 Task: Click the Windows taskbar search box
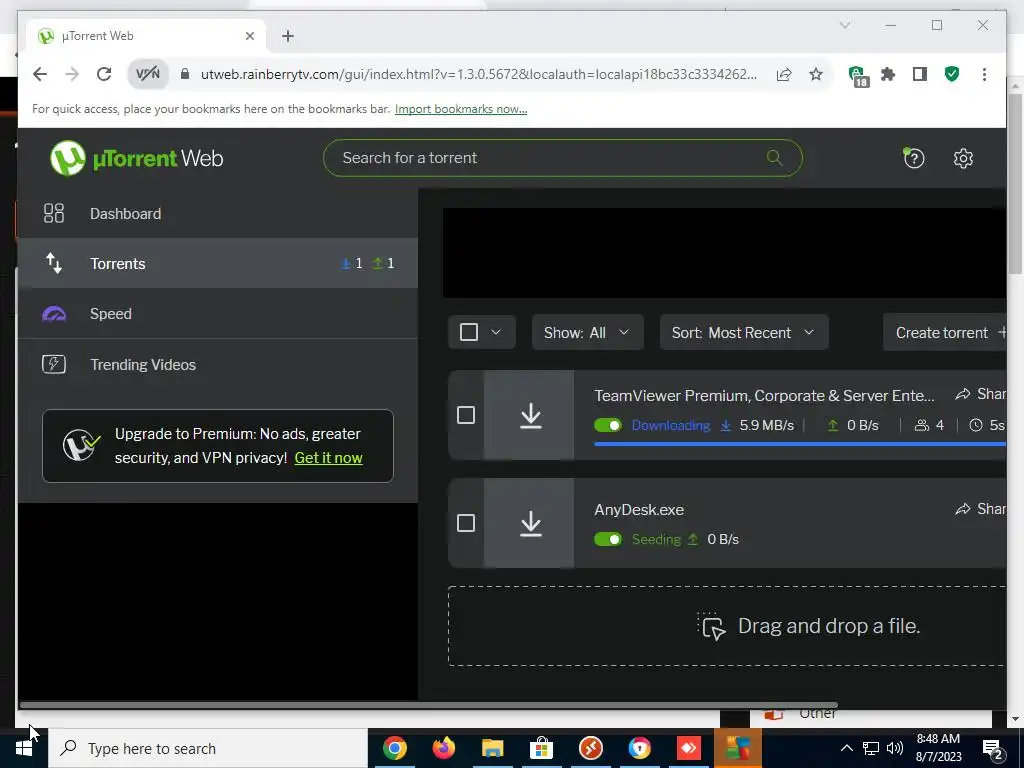pyautogui.click(x=208, y=748)
